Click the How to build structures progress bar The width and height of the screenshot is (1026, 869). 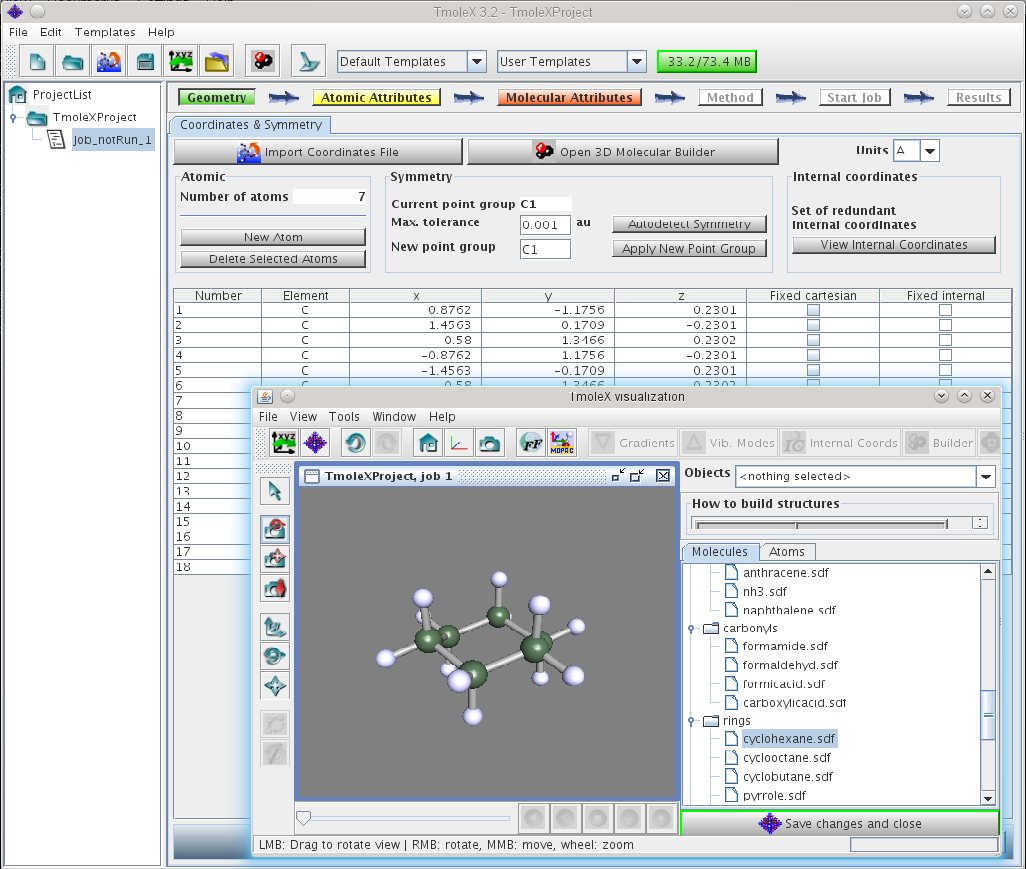[x=823, y=523]
